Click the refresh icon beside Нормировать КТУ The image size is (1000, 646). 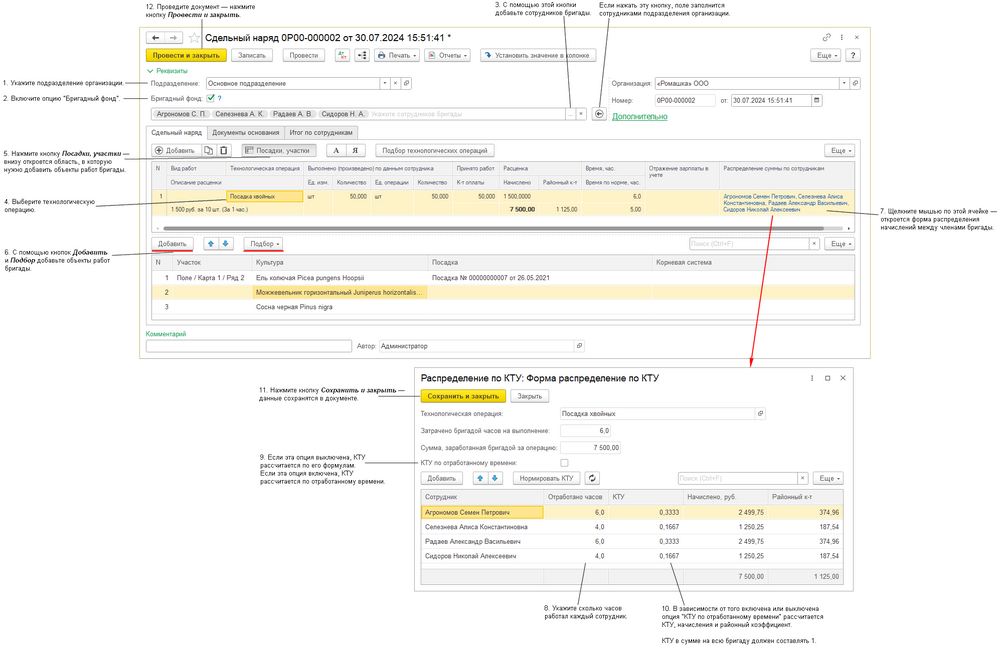point(592,478)
